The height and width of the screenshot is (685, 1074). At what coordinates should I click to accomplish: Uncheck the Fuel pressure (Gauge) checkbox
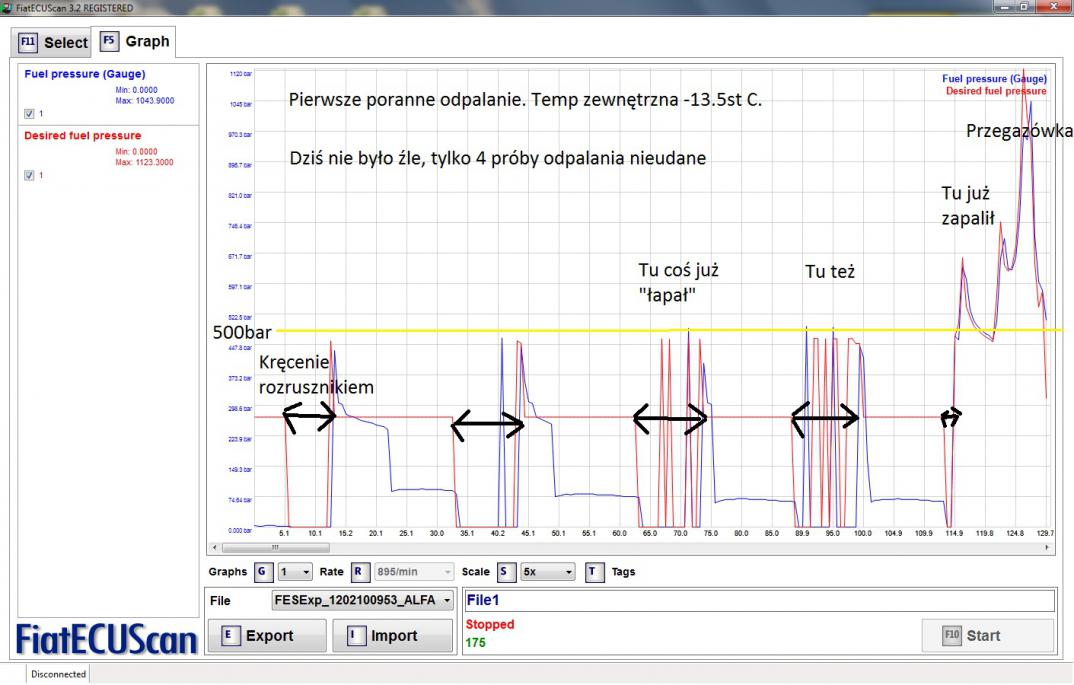click(30, 113)
